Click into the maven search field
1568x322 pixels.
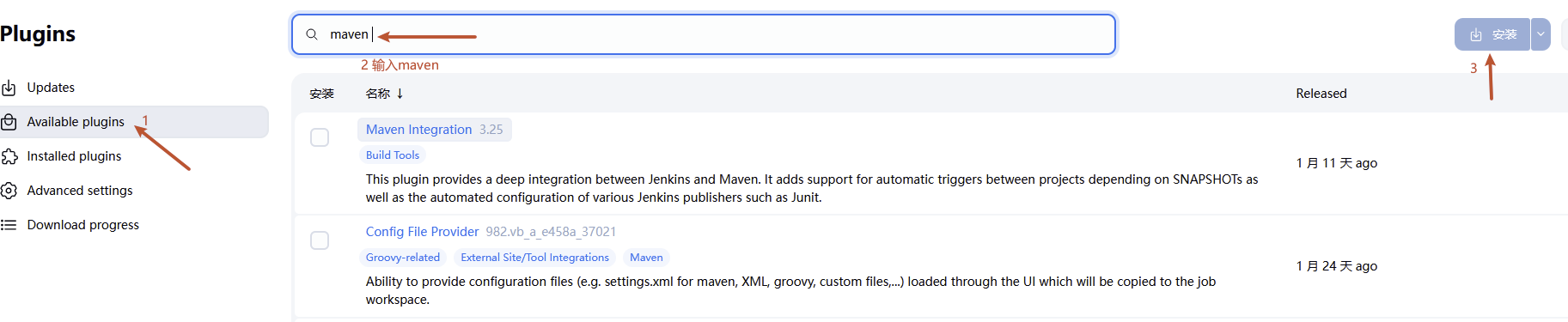(704, 34)
